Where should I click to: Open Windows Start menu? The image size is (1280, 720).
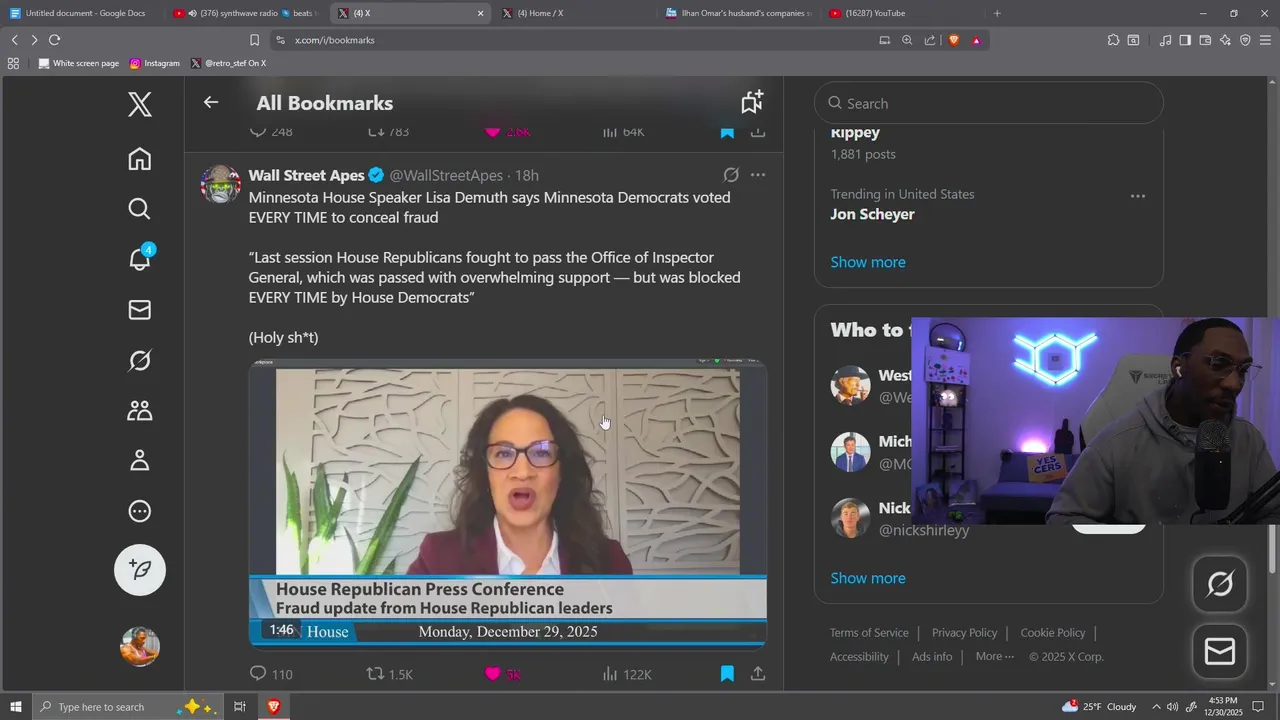(16, 707)
